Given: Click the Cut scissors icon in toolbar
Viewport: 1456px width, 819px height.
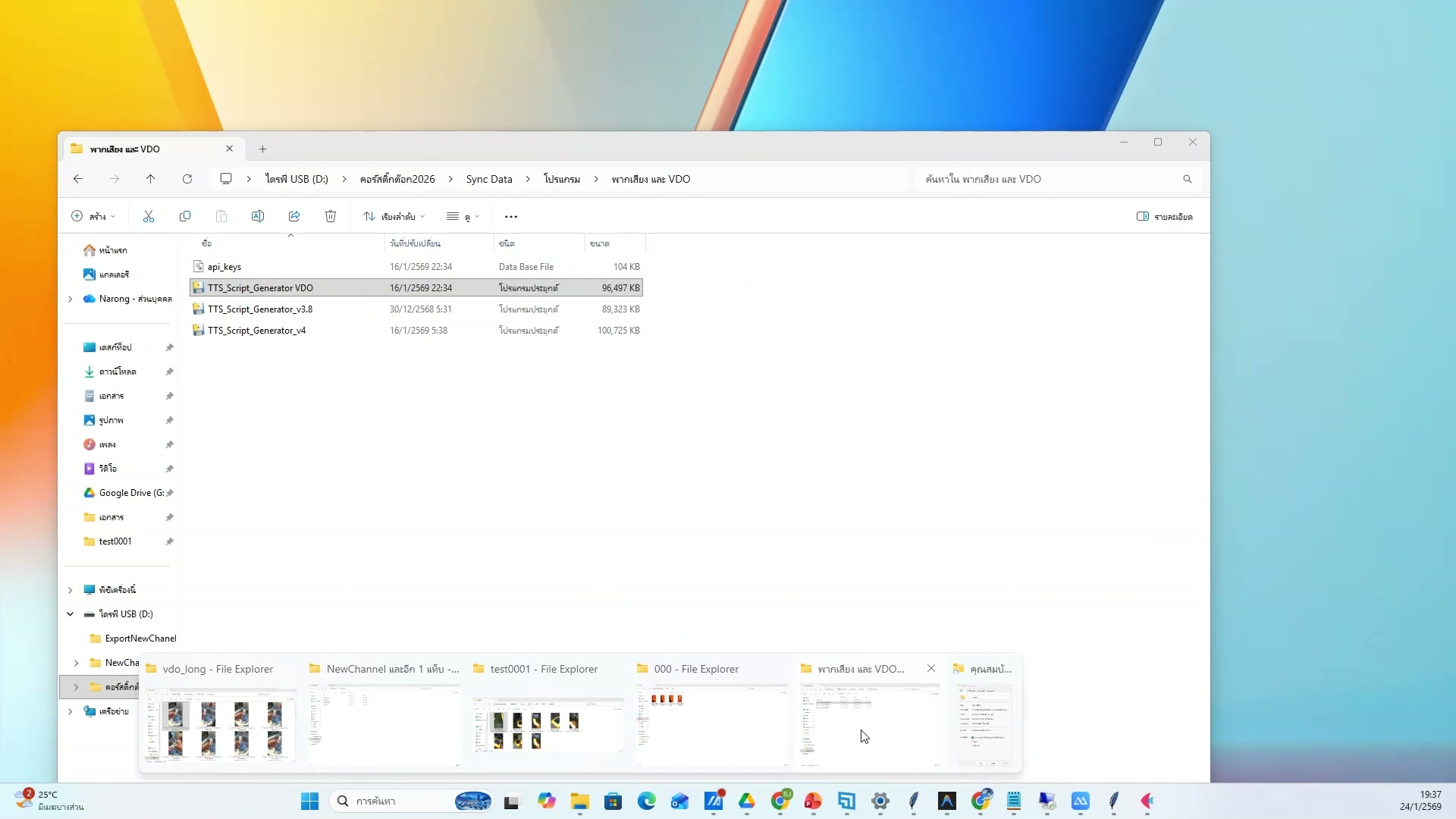Looking at the screenshot, I should tap(149, 217).
